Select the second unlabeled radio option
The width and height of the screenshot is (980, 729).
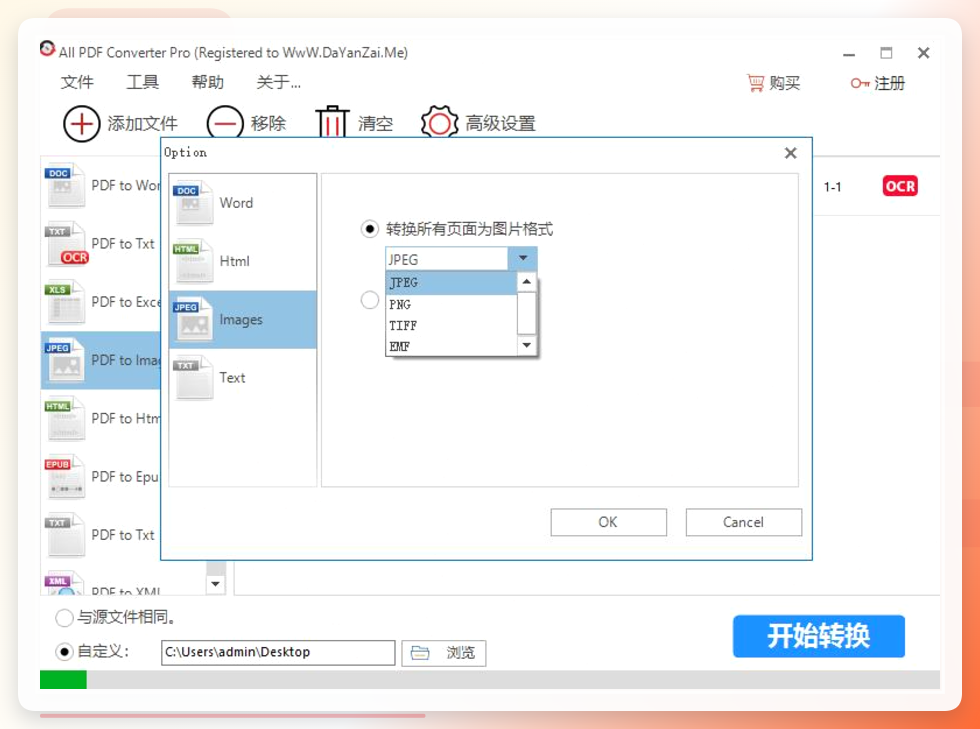click(x=369, y=300)
